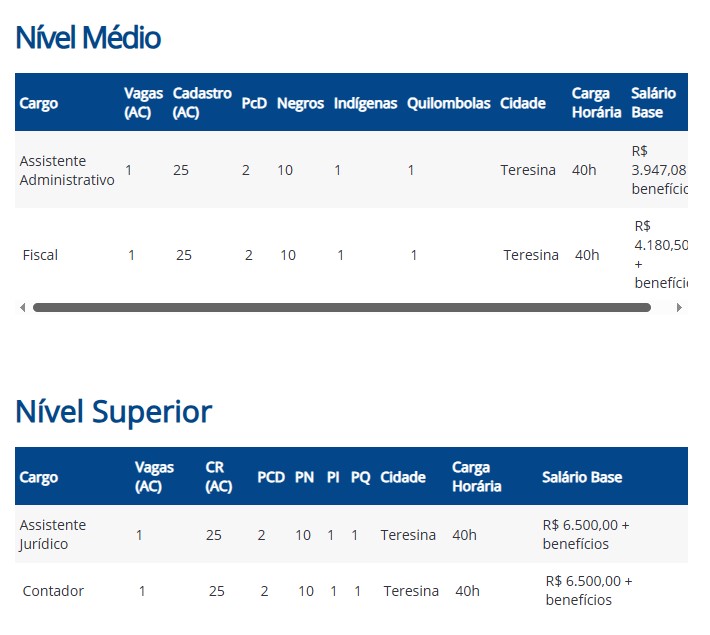This screenshot has height=635, width=710.
Task: Click the Assistente Jurídico cargo cell
Action: click(53, 535)
